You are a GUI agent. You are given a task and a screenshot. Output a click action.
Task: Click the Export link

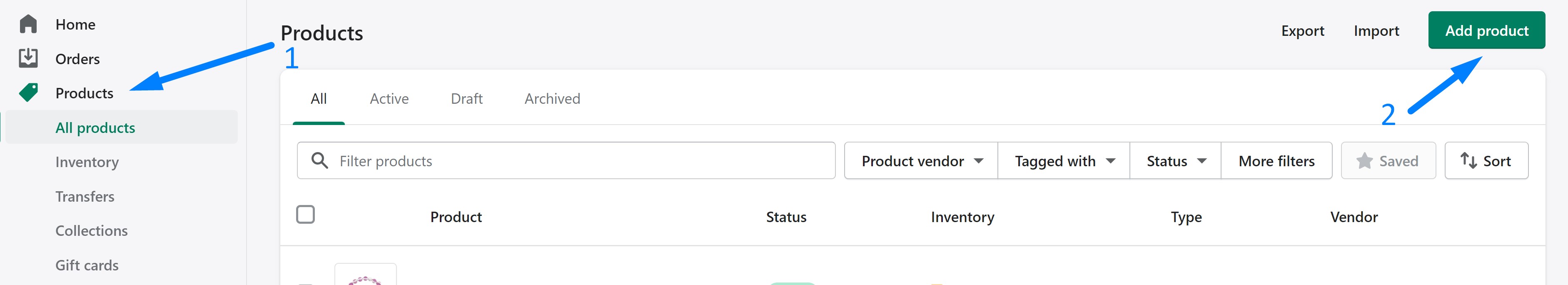(1302, 31)
